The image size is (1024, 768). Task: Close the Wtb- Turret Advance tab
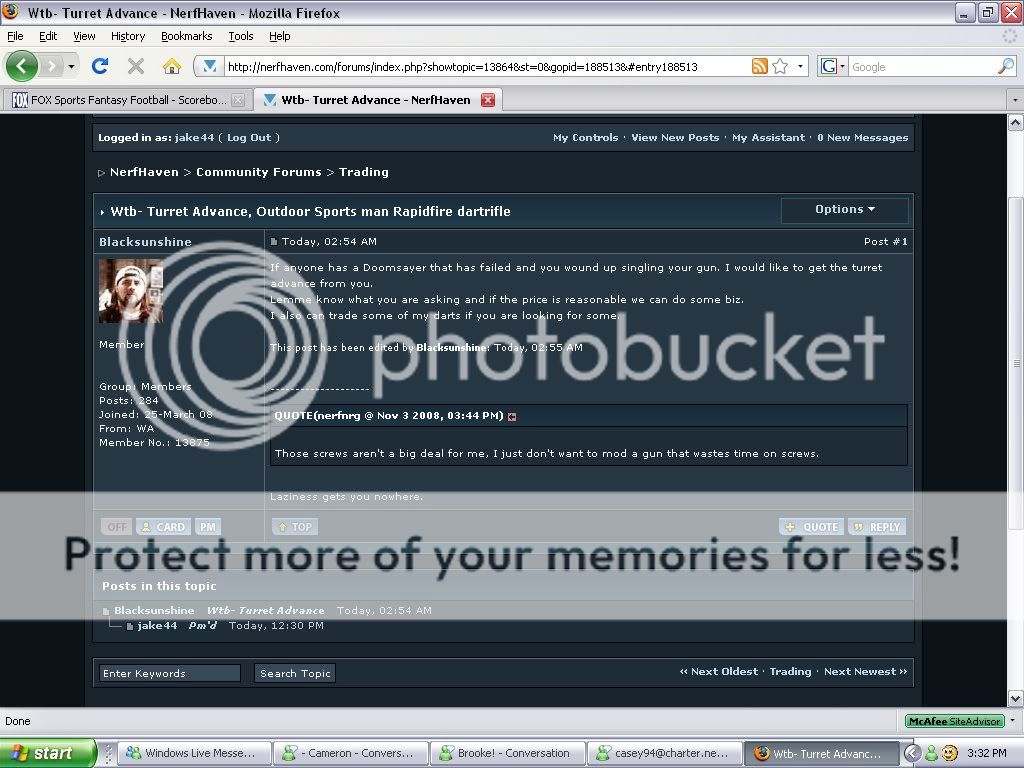[x=488, y=100]
